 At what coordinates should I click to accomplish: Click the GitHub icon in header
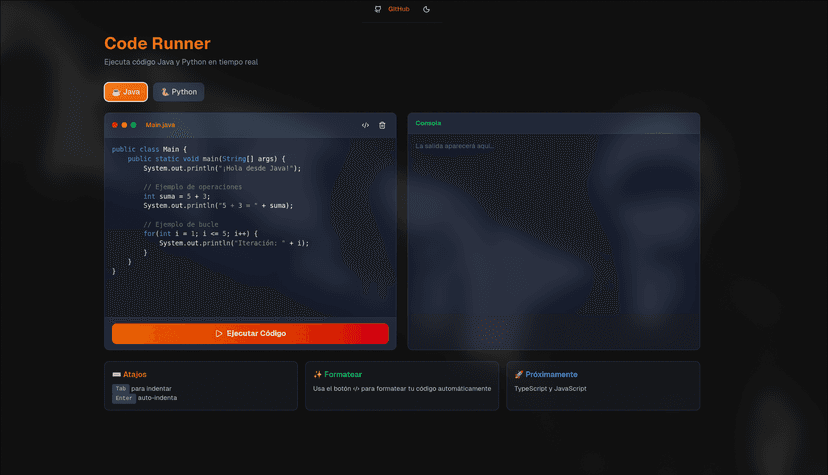pyautogui.click(x=378, y=9)
